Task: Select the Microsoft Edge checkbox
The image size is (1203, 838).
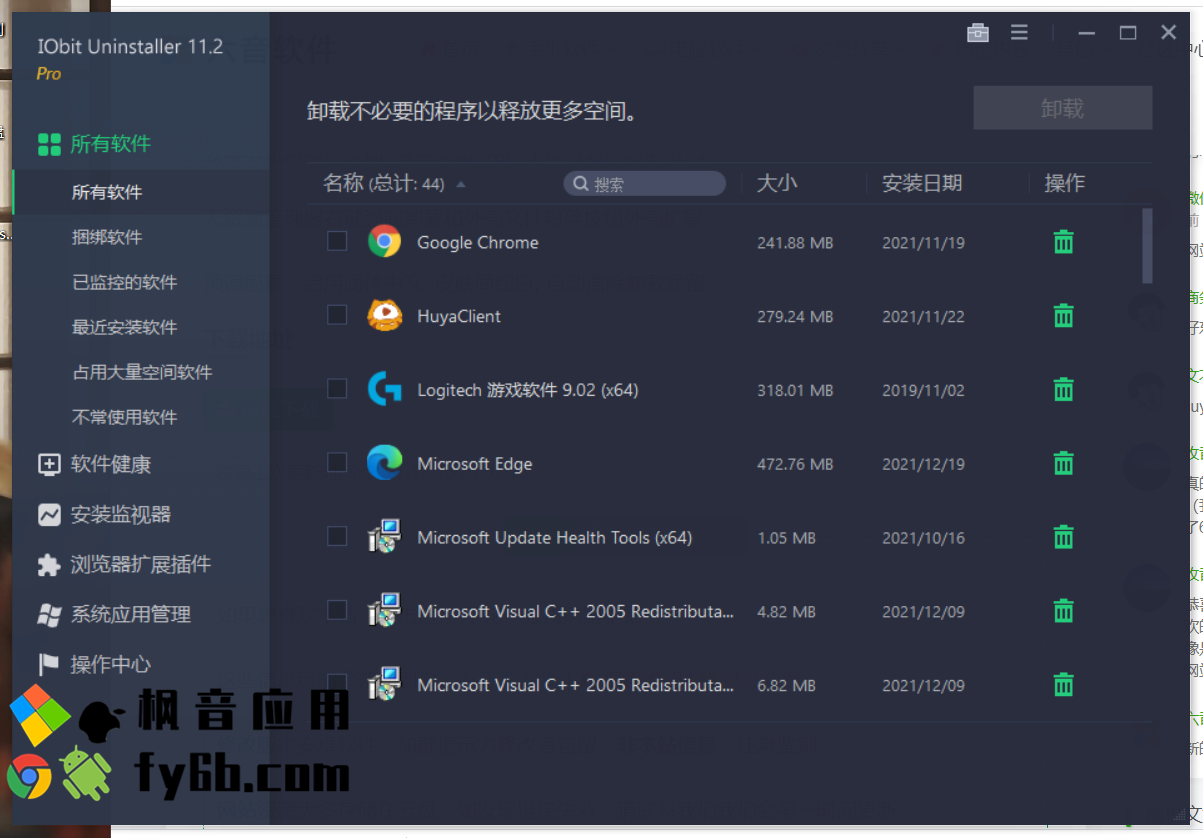Action: [337, 463]
